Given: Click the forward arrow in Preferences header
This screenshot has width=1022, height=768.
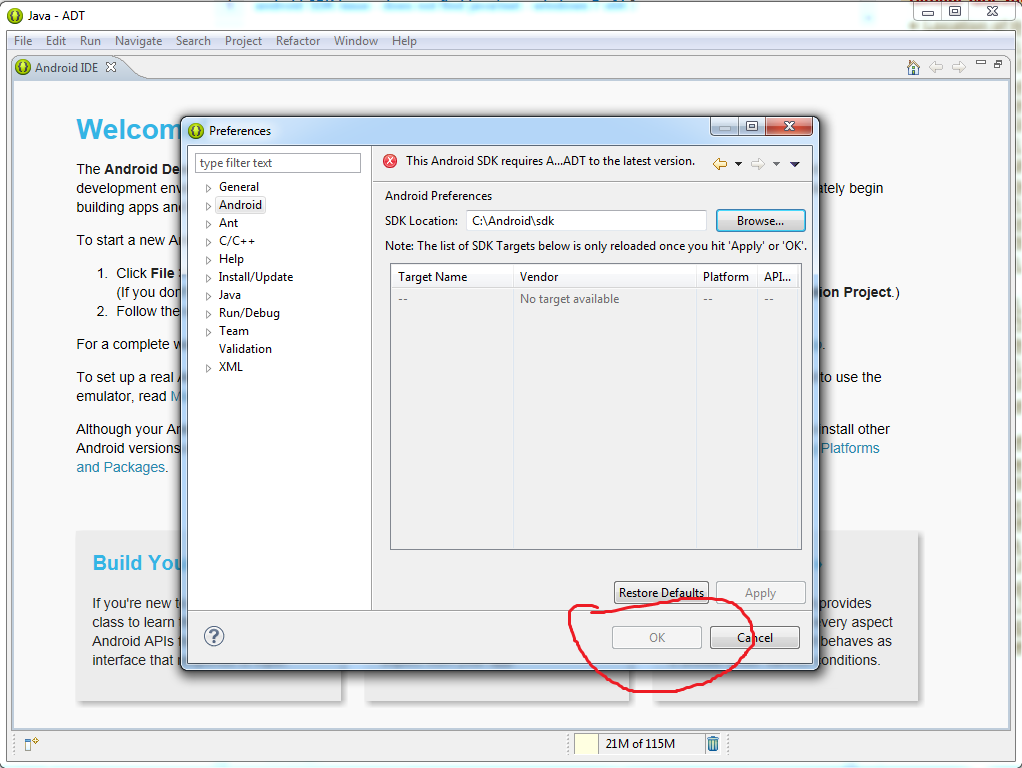Looking at the screenshot, I should tap(757, 164).
